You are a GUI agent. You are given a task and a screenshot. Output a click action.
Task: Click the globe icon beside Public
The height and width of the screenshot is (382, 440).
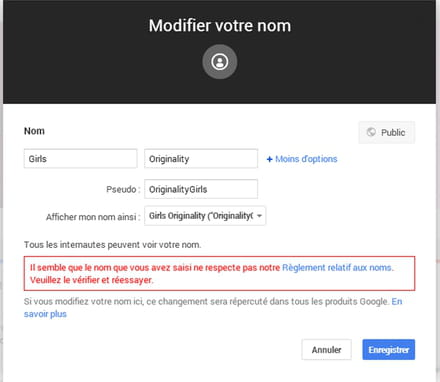(371, 132)
